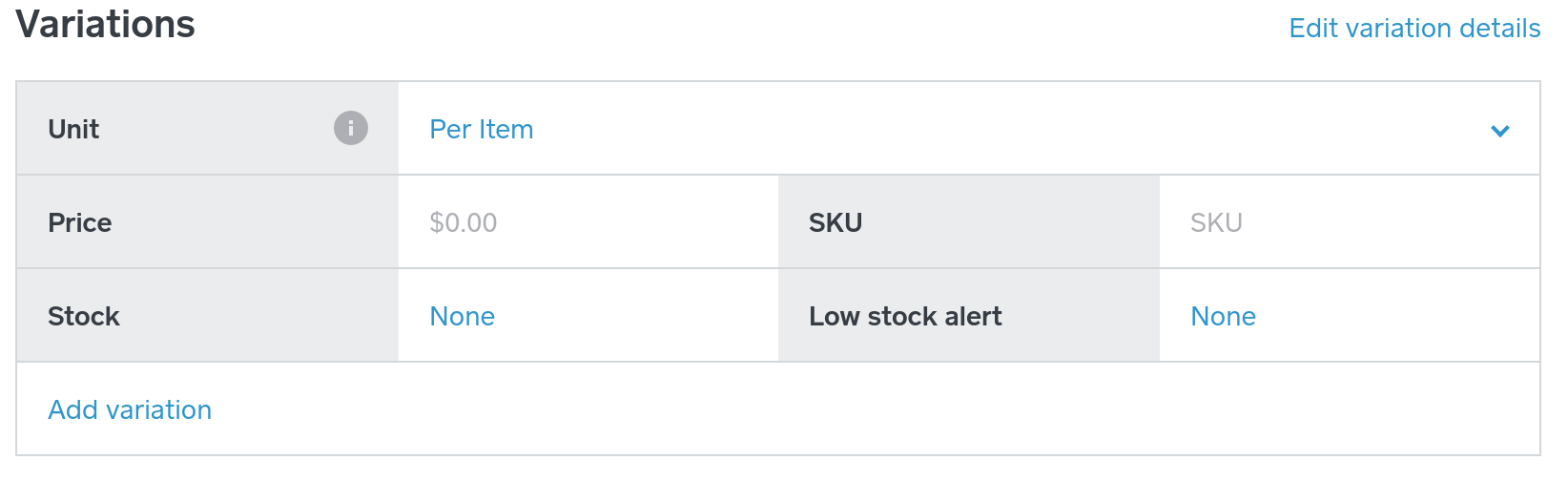Expand the Unit dropdown chevron arrow
This screenshot has width=1568, height=481.
pos(1499,131)
